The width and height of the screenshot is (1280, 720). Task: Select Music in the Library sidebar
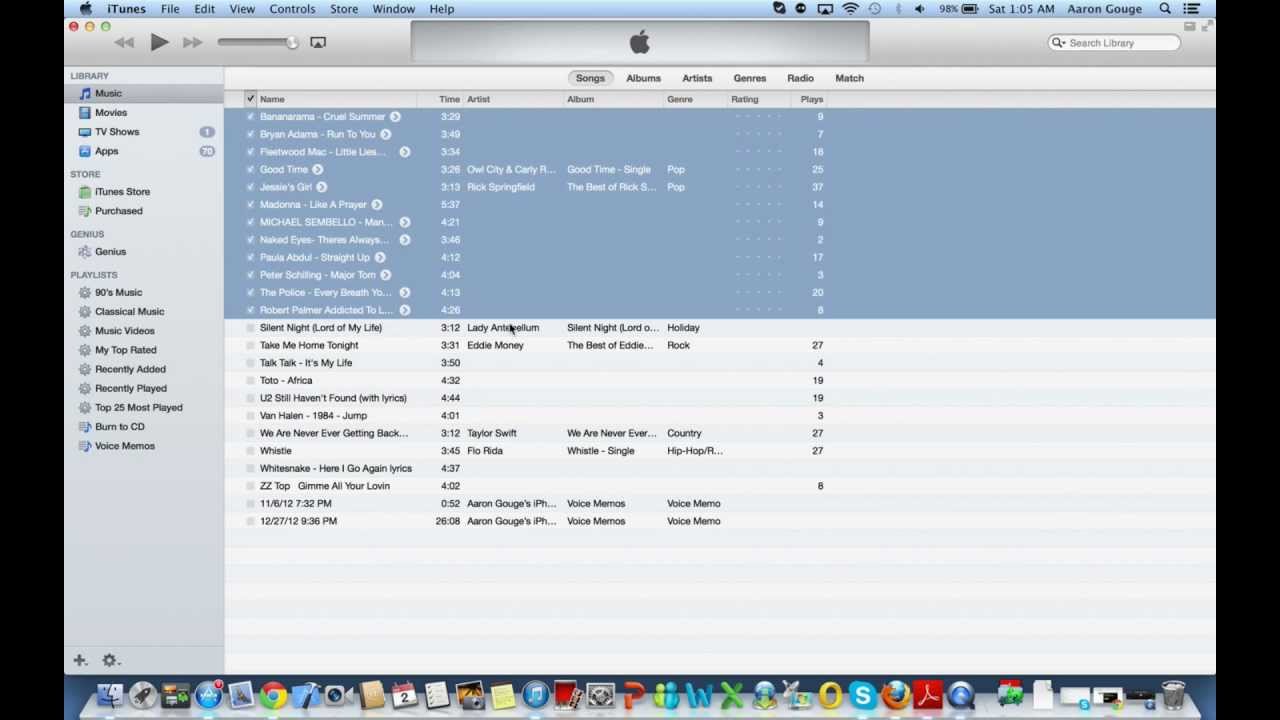coord(144,93)
